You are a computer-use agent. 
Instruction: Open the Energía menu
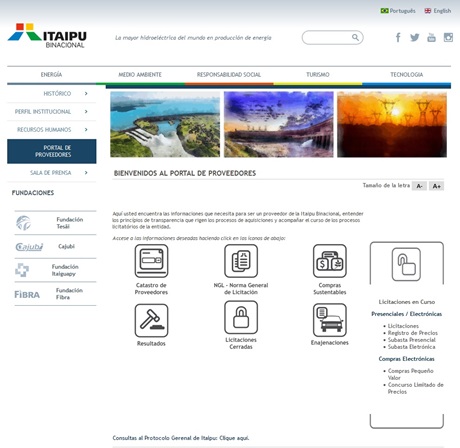click(x=51, y=74)
